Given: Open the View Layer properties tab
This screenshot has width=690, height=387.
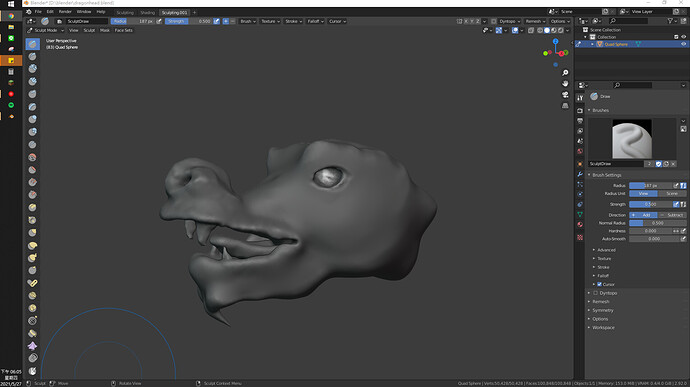Looking at the screenshot, I should [x=580, y=131].
